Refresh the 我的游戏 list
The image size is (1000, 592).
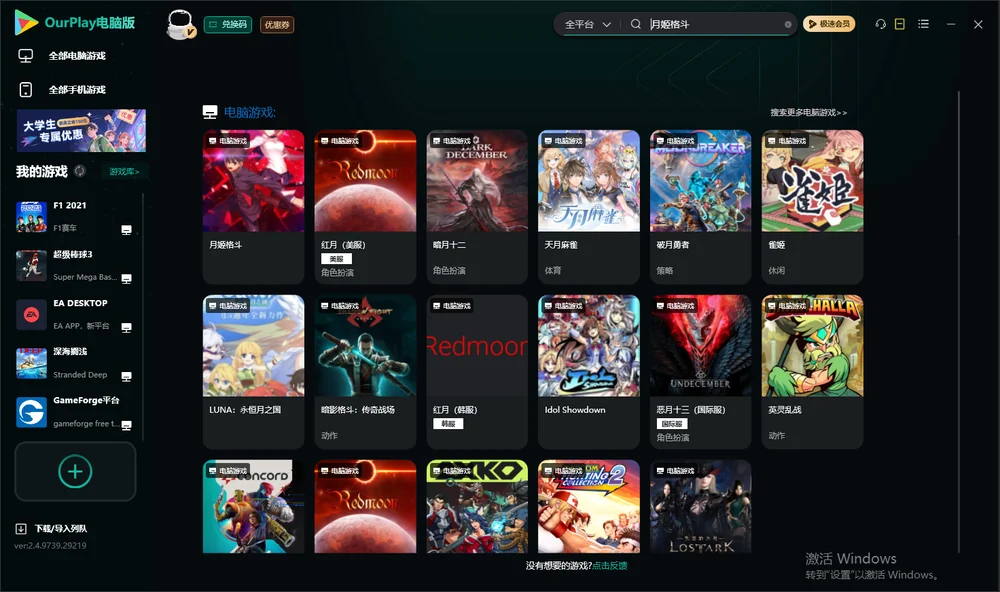pos(80,171)
